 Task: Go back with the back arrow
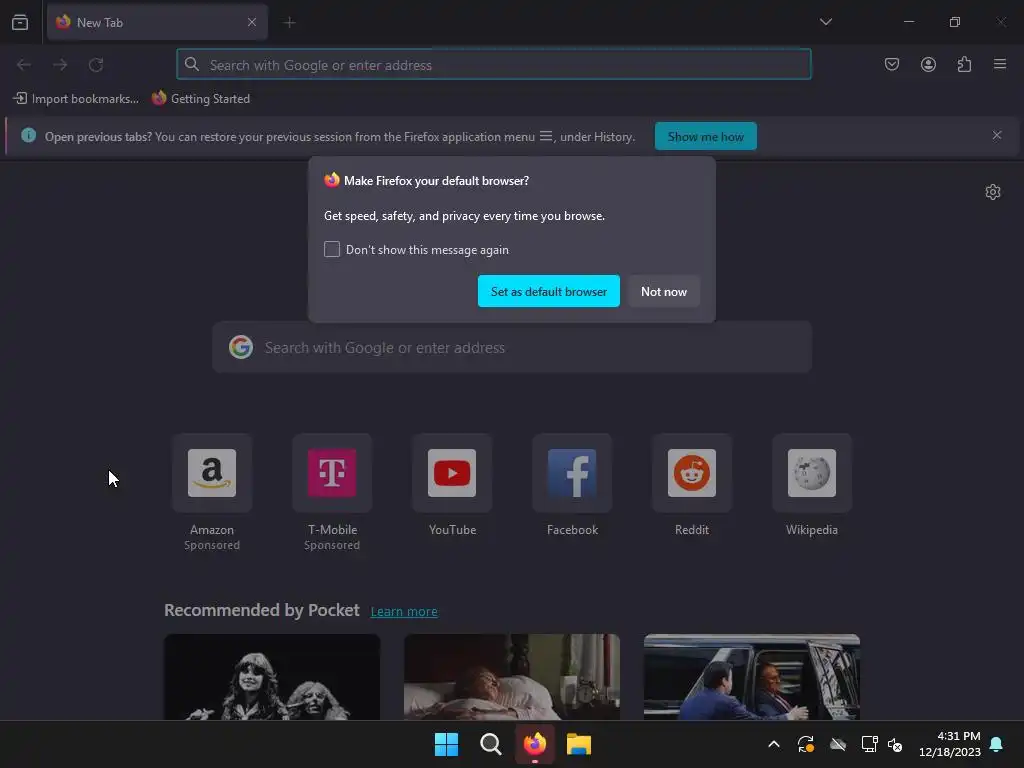pos(24,65)
